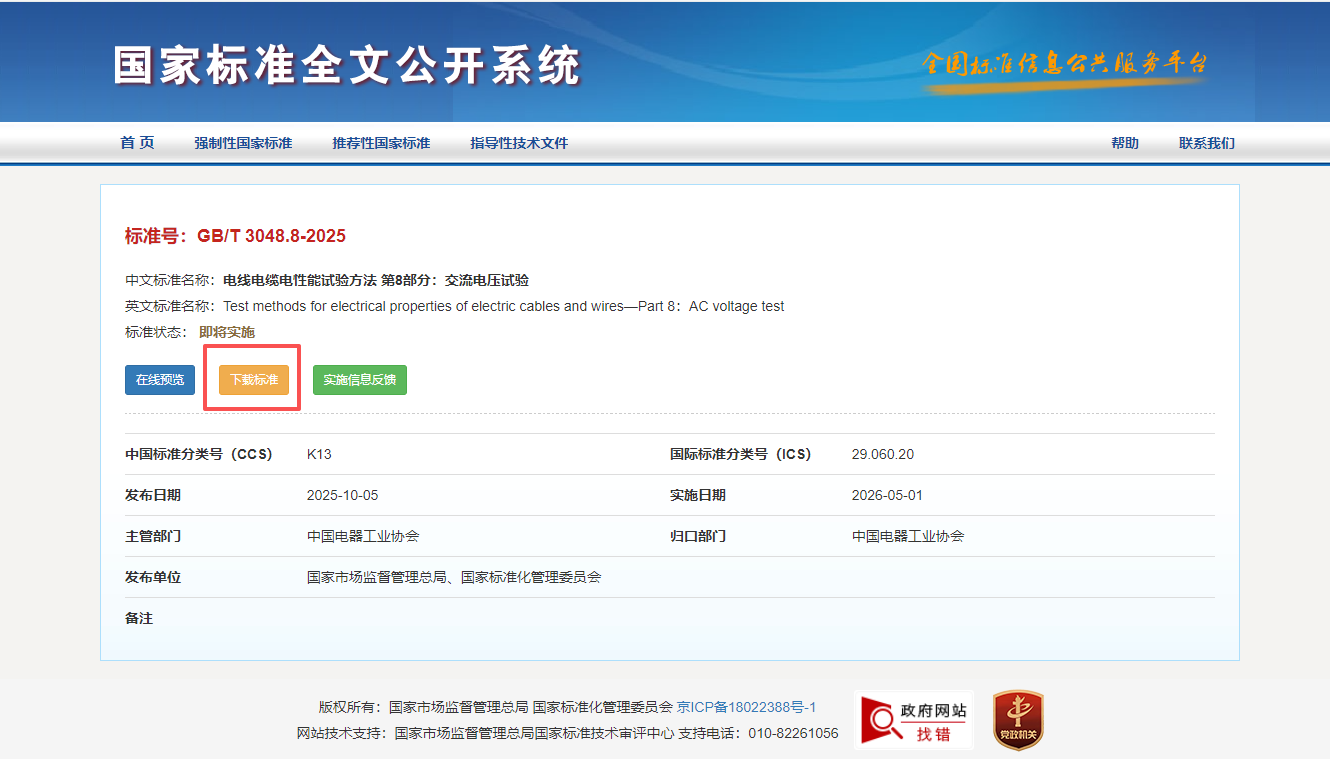Click the English standard name text

click(503, 306)
